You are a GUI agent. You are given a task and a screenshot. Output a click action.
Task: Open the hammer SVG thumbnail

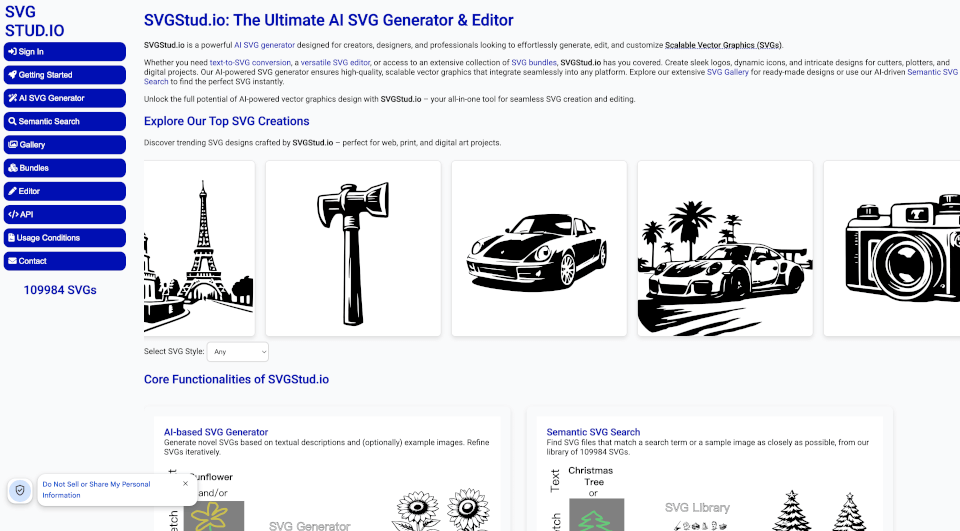point(353,249)
